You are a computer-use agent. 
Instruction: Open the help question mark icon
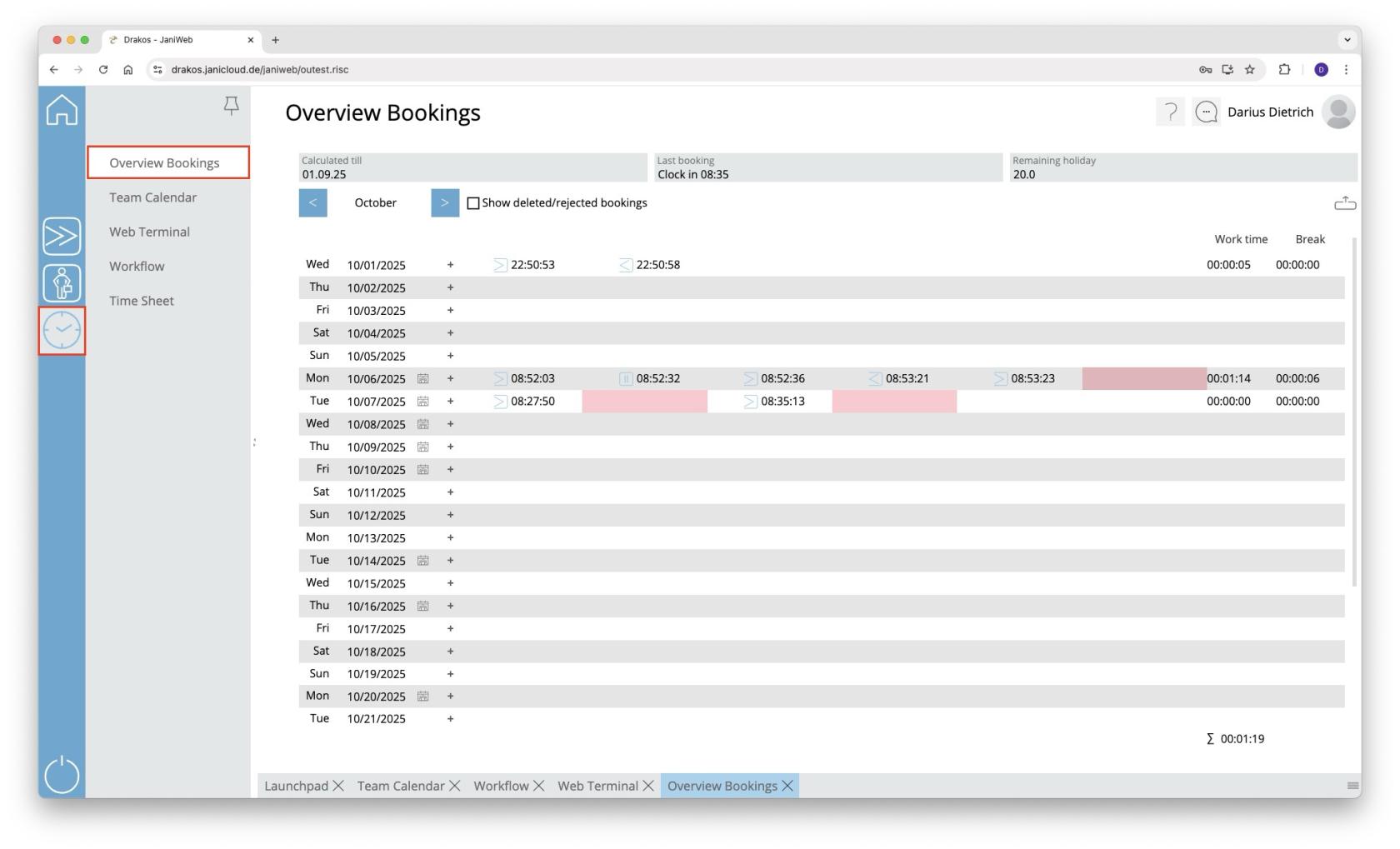(x=1170, y=112)
